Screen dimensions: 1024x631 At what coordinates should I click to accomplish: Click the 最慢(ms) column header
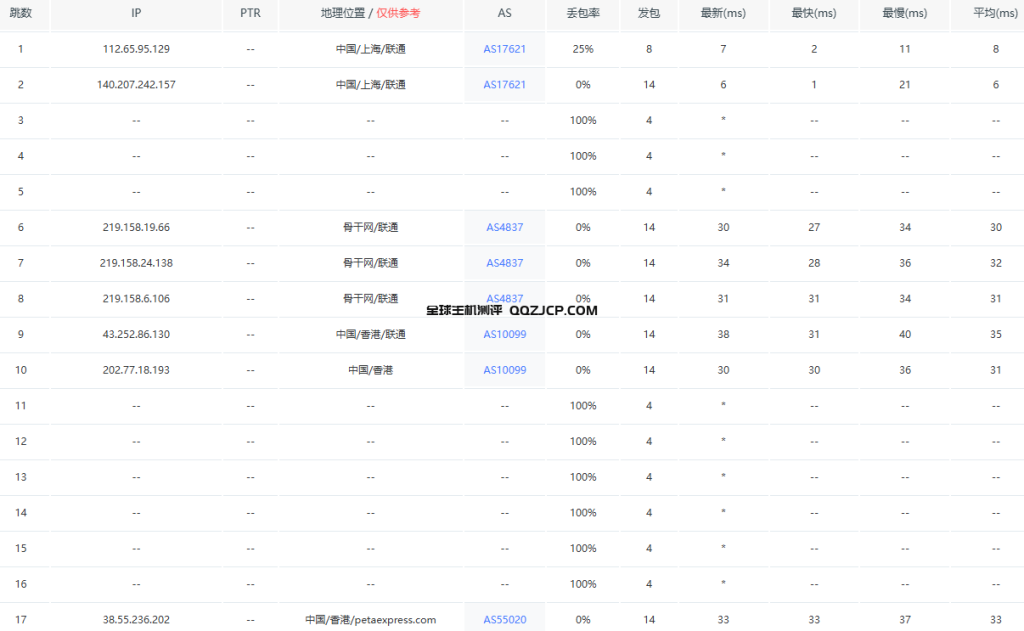[904, 13]
